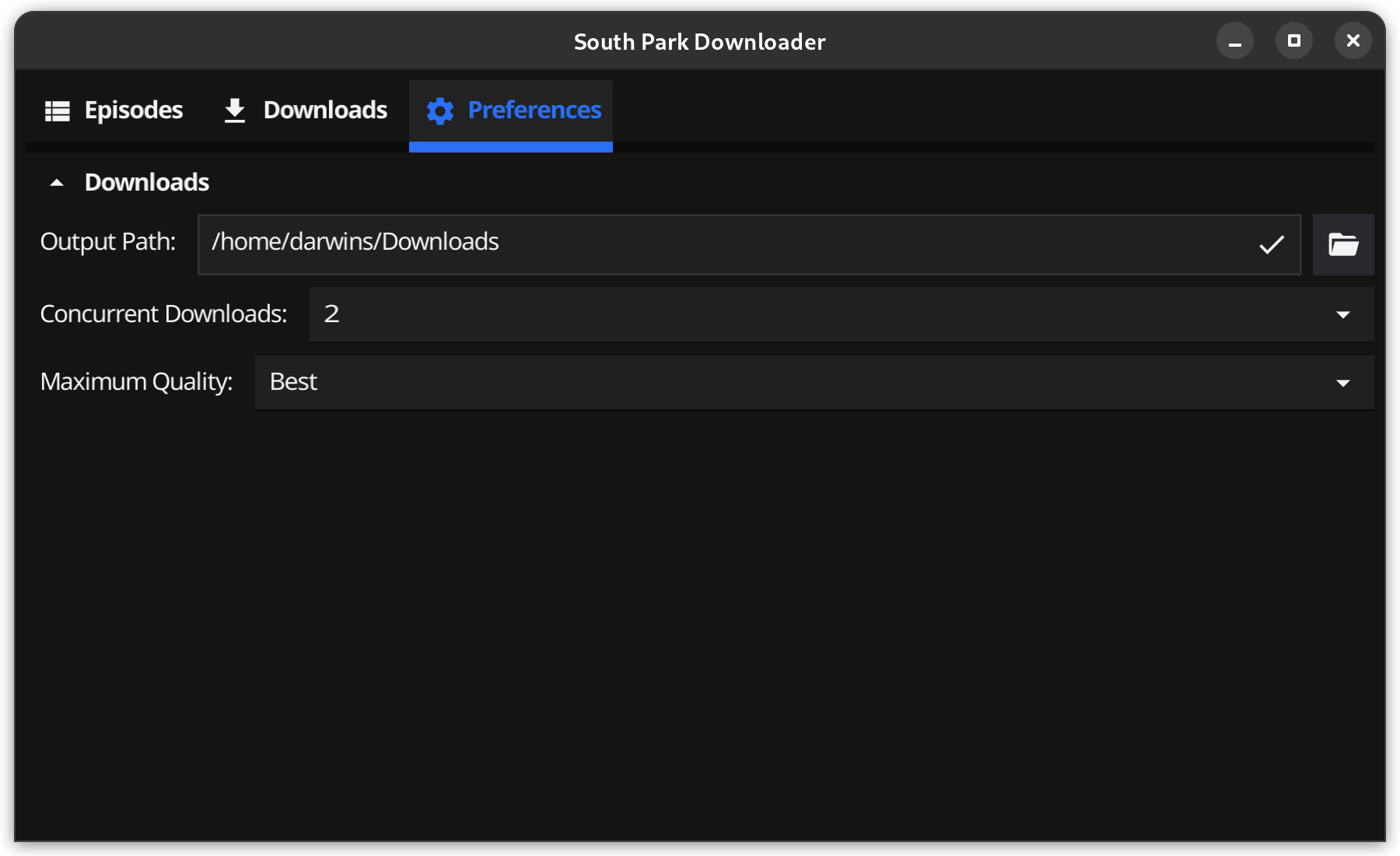The height and width of the screenshot is (856, 1400).
Task: Click the Downloads section heading text
Action: click(147, 183)
